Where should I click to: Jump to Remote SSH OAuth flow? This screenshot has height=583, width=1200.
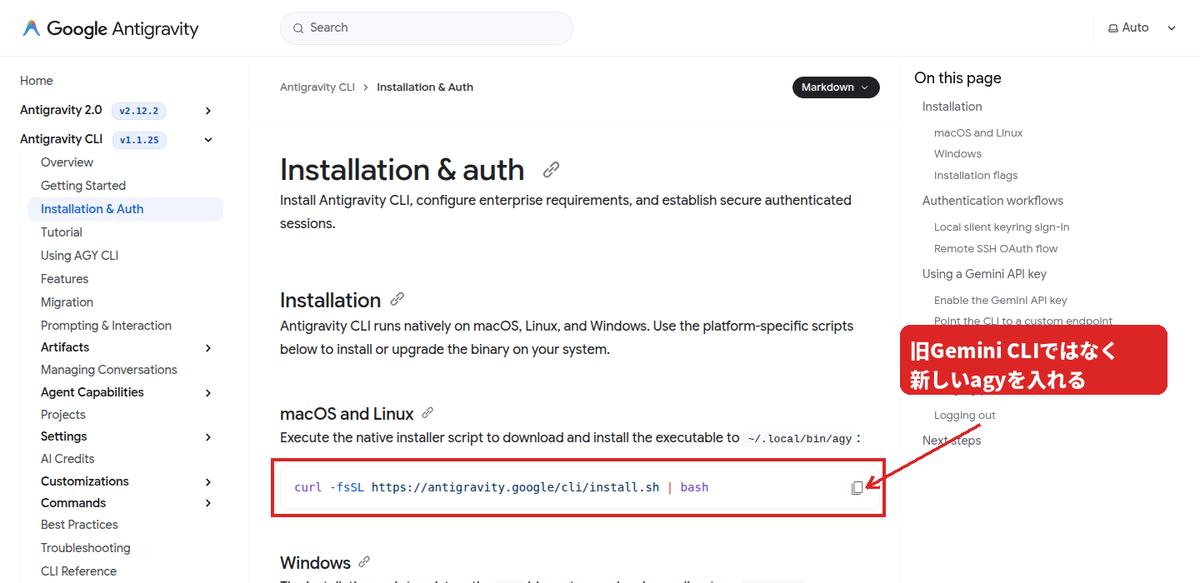point(996,249)
